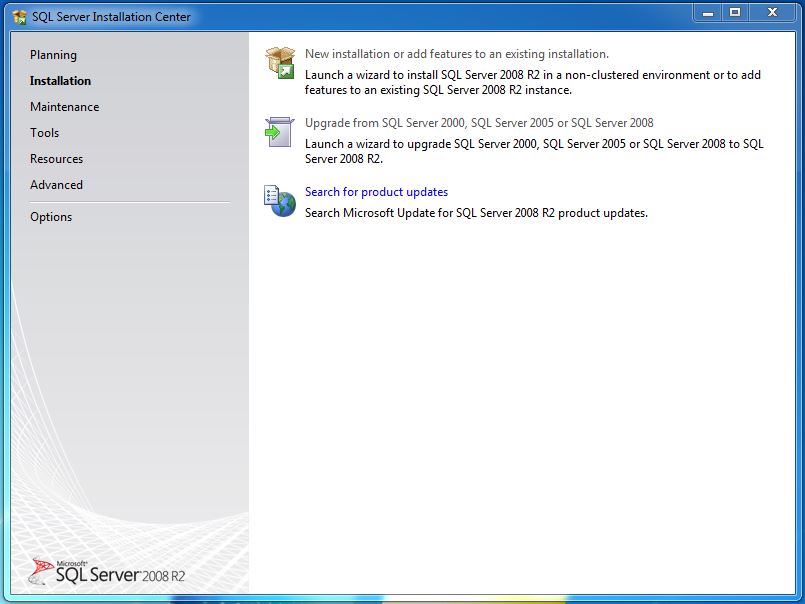The width and height of the screenshot is (805, 604).
Task: Click Search for product updates link
Action: [x=376, y=192]
